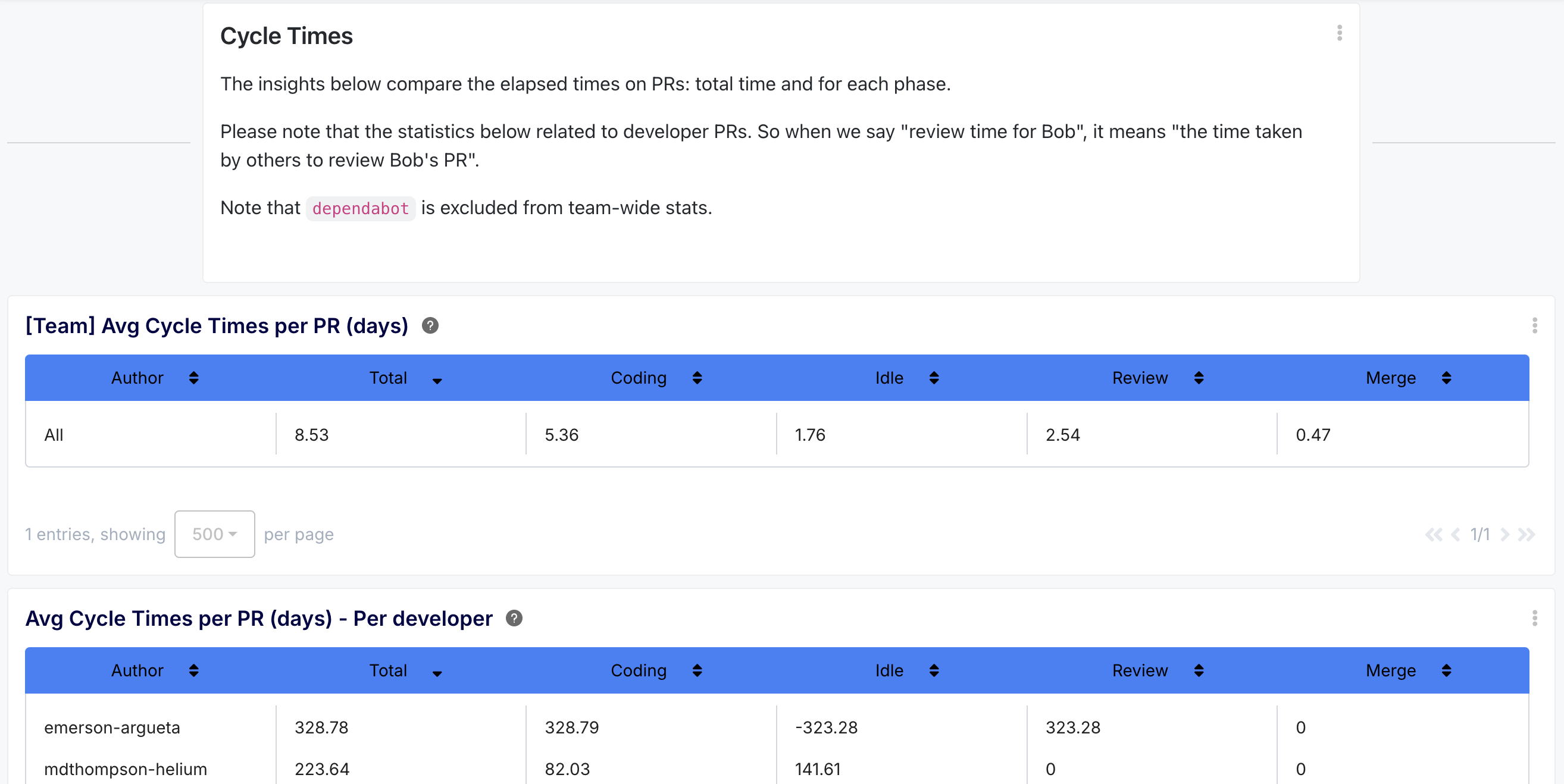
Task: Open the Per developer table kebab menu
Action: click(1534, 617)
